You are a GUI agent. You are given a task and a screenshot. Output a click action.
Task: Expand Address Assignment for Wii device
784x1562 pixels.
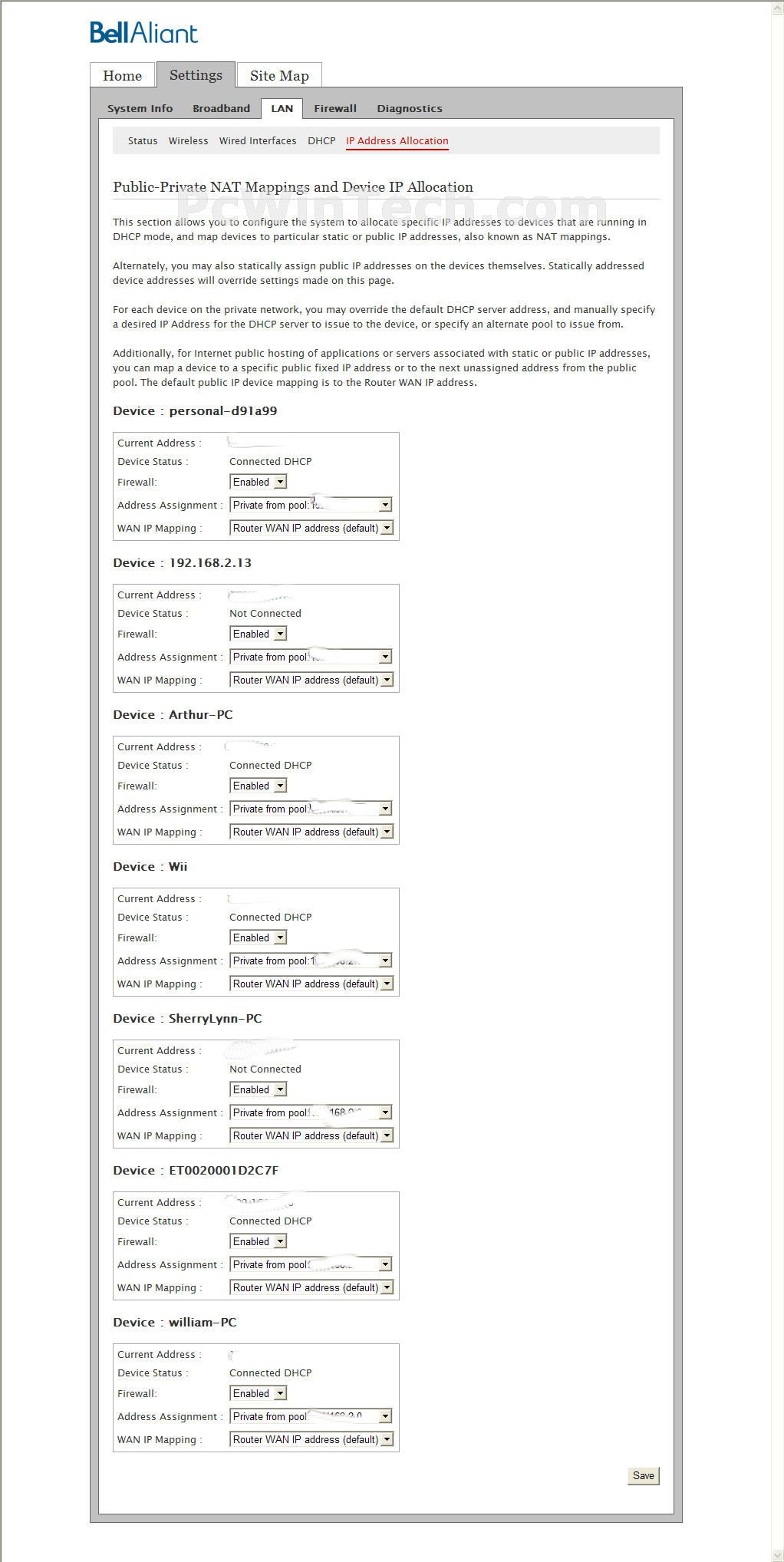tap(311, 961)
